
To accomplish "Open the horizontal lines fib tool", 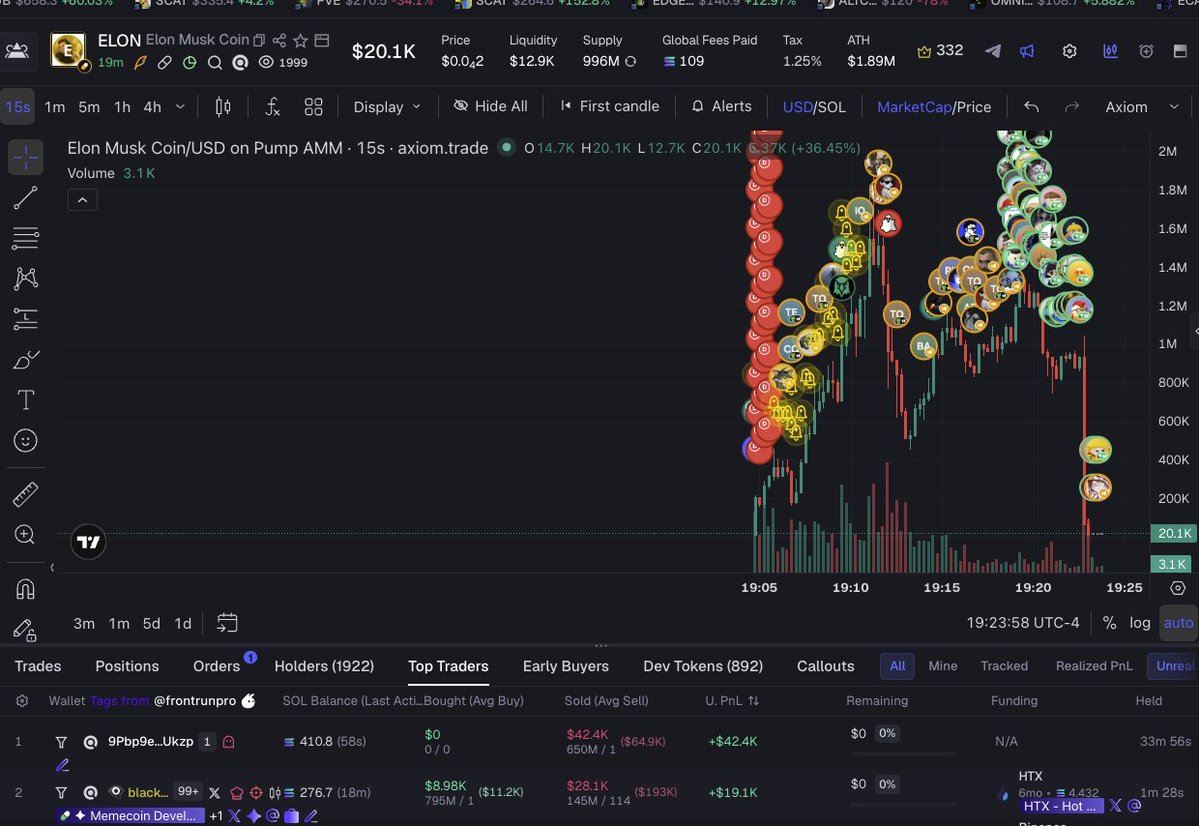I will click(25, 238).
